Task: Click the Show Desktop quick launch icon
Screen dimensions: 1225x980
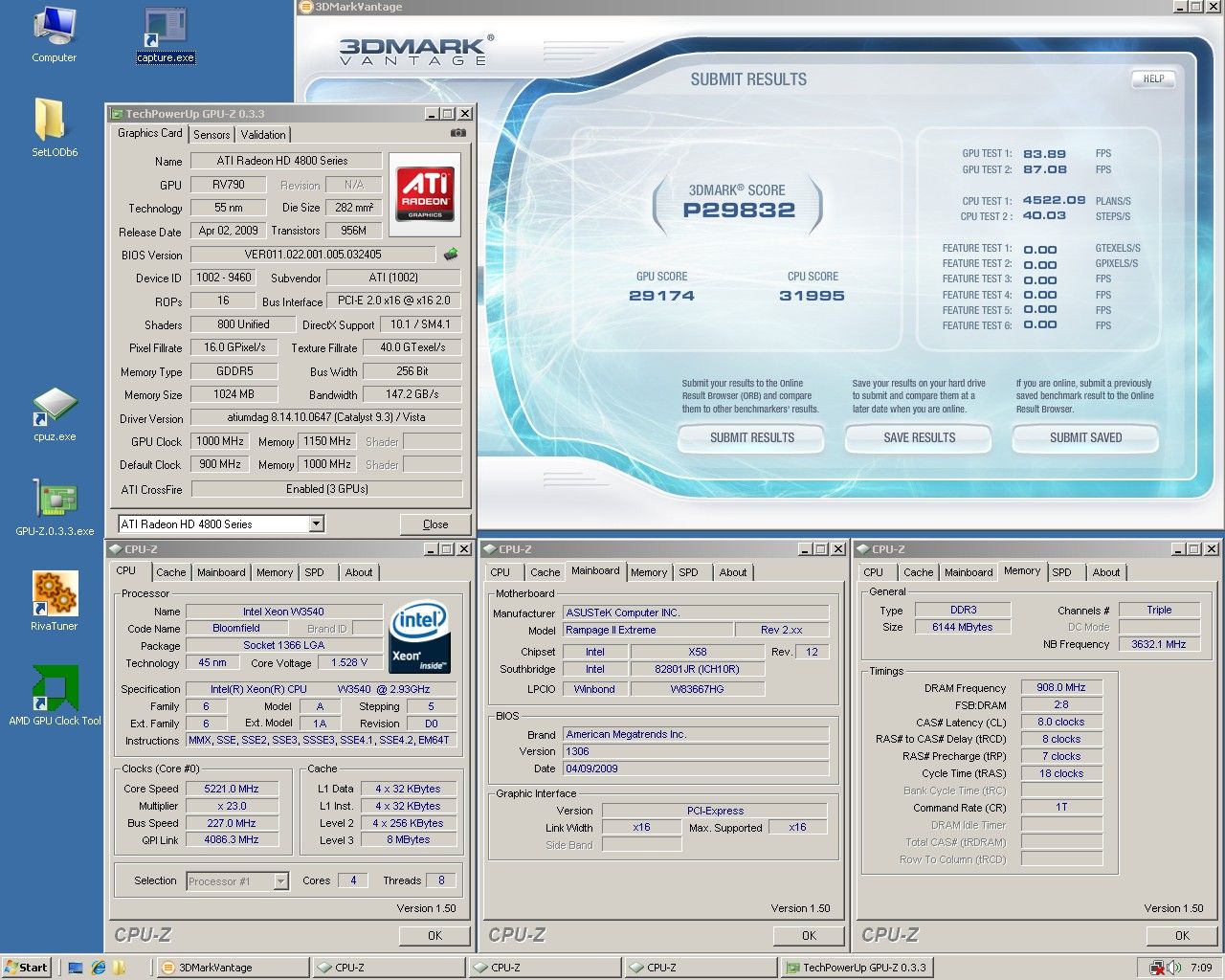Action: [77, 967]
